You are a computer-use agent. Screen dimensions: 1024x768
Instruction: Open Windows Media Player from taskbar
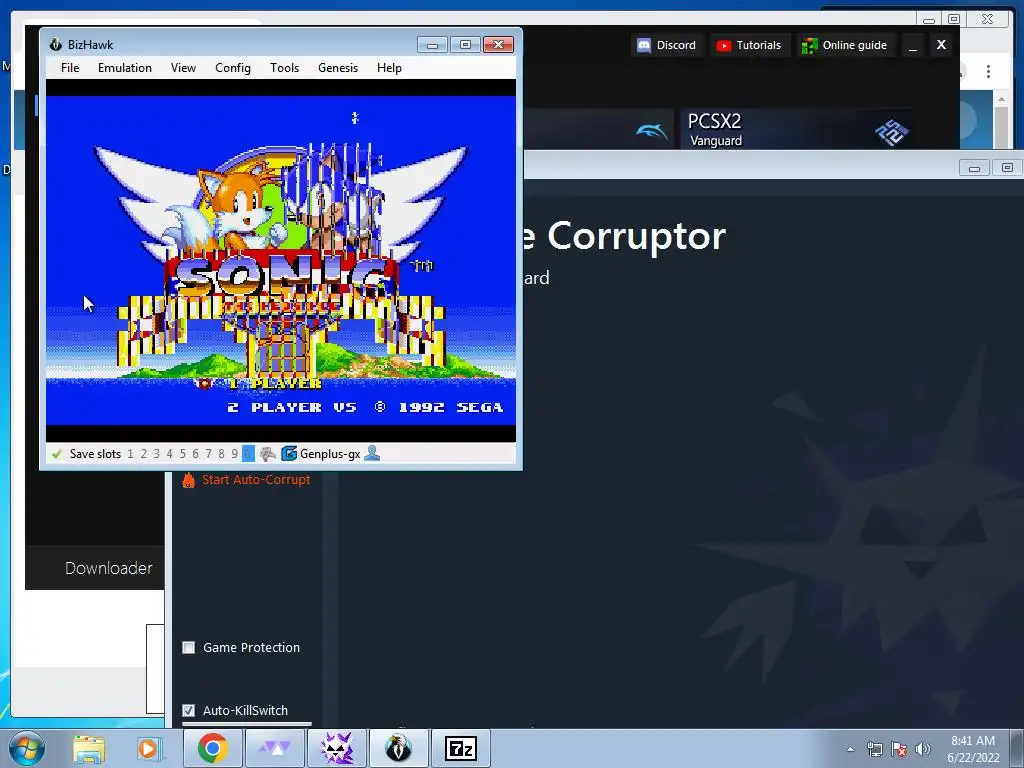tap(148, 749)
